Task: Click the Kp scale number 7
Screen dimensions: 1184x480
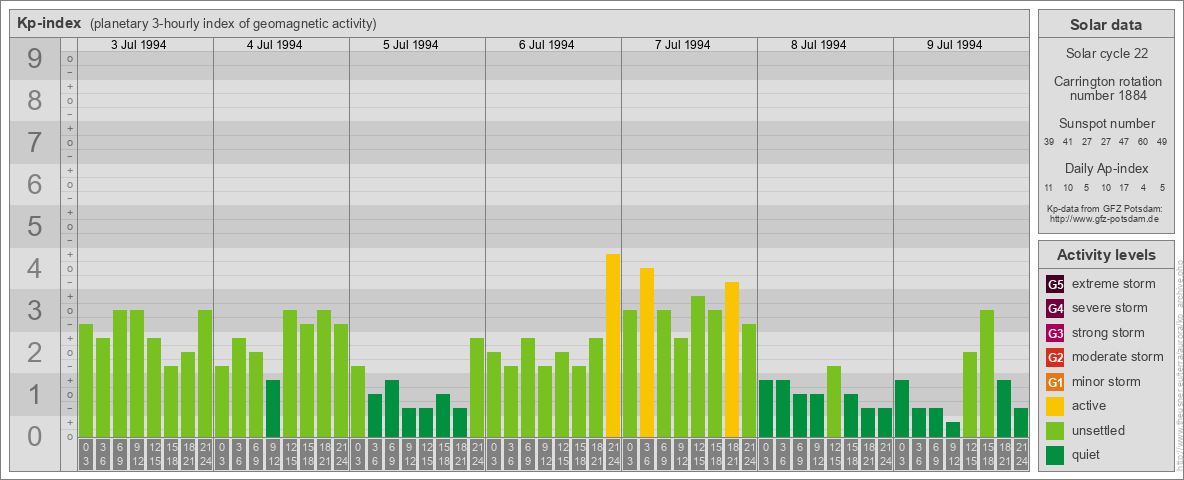Action: click(x=35, y=143)
